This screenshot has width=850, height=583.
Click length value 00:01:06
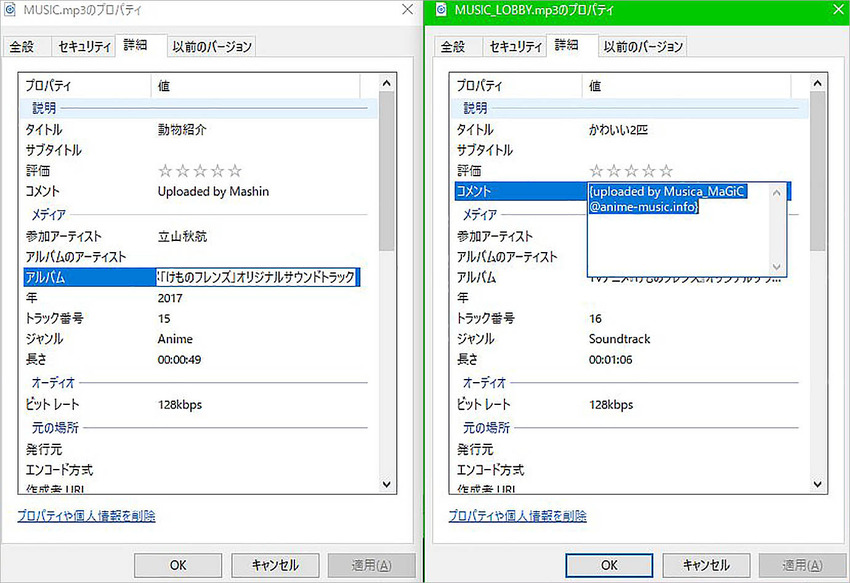coord(611,360)
